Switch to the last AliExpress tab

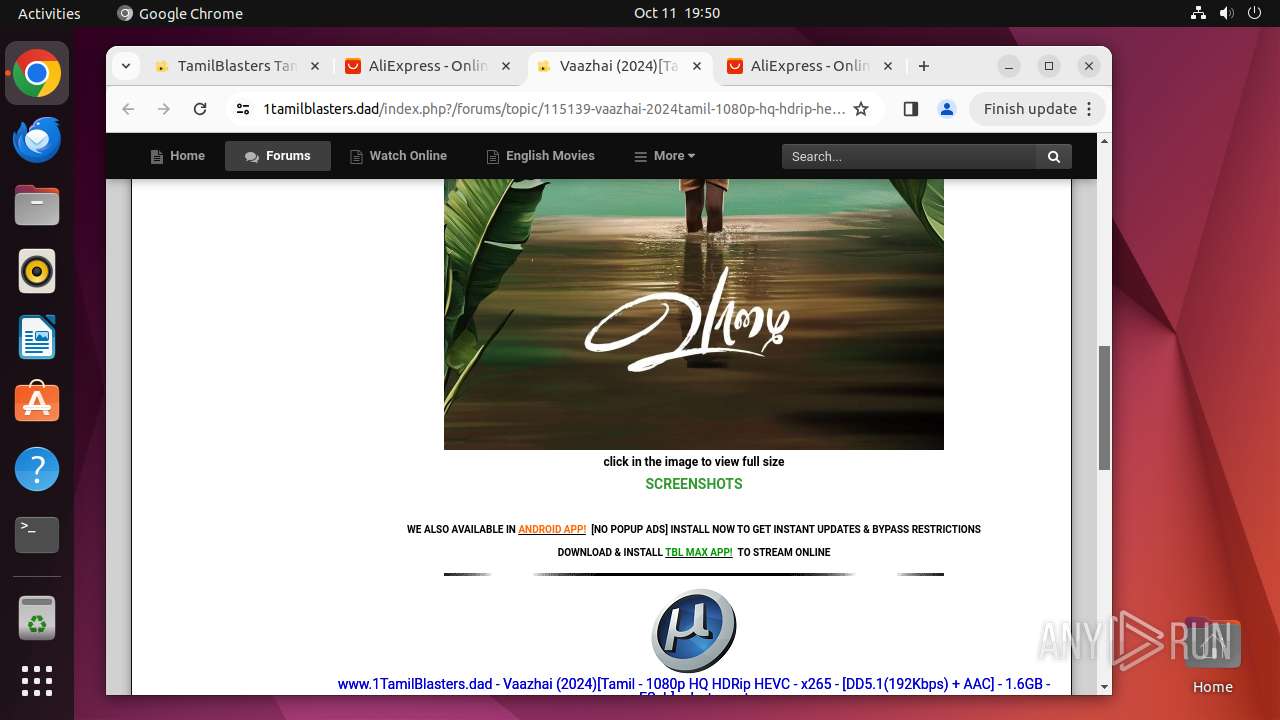[x=810, y=66]
